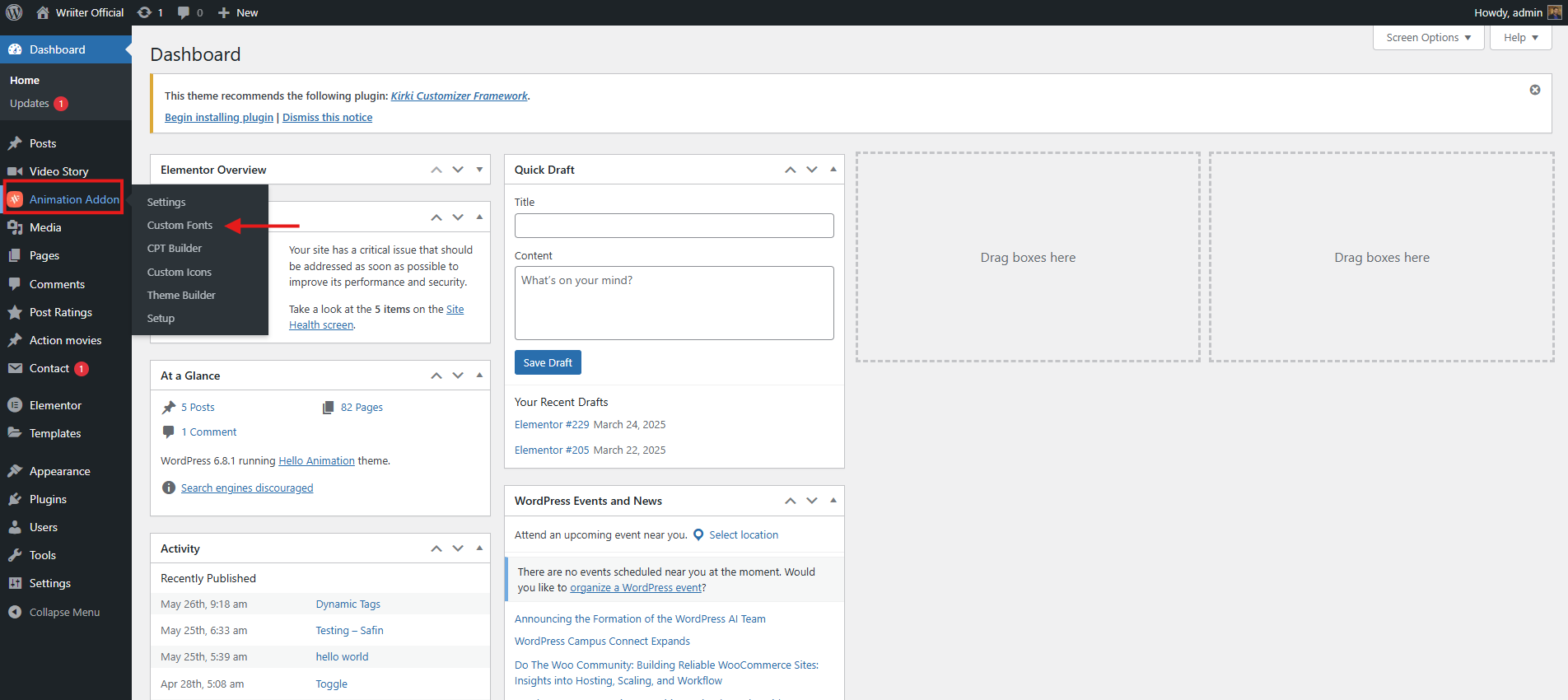Image resolution: width=1568 pixels, height=700 pixels.
Task: Open Custom Icons in submenu
Action: click(180, 272)
